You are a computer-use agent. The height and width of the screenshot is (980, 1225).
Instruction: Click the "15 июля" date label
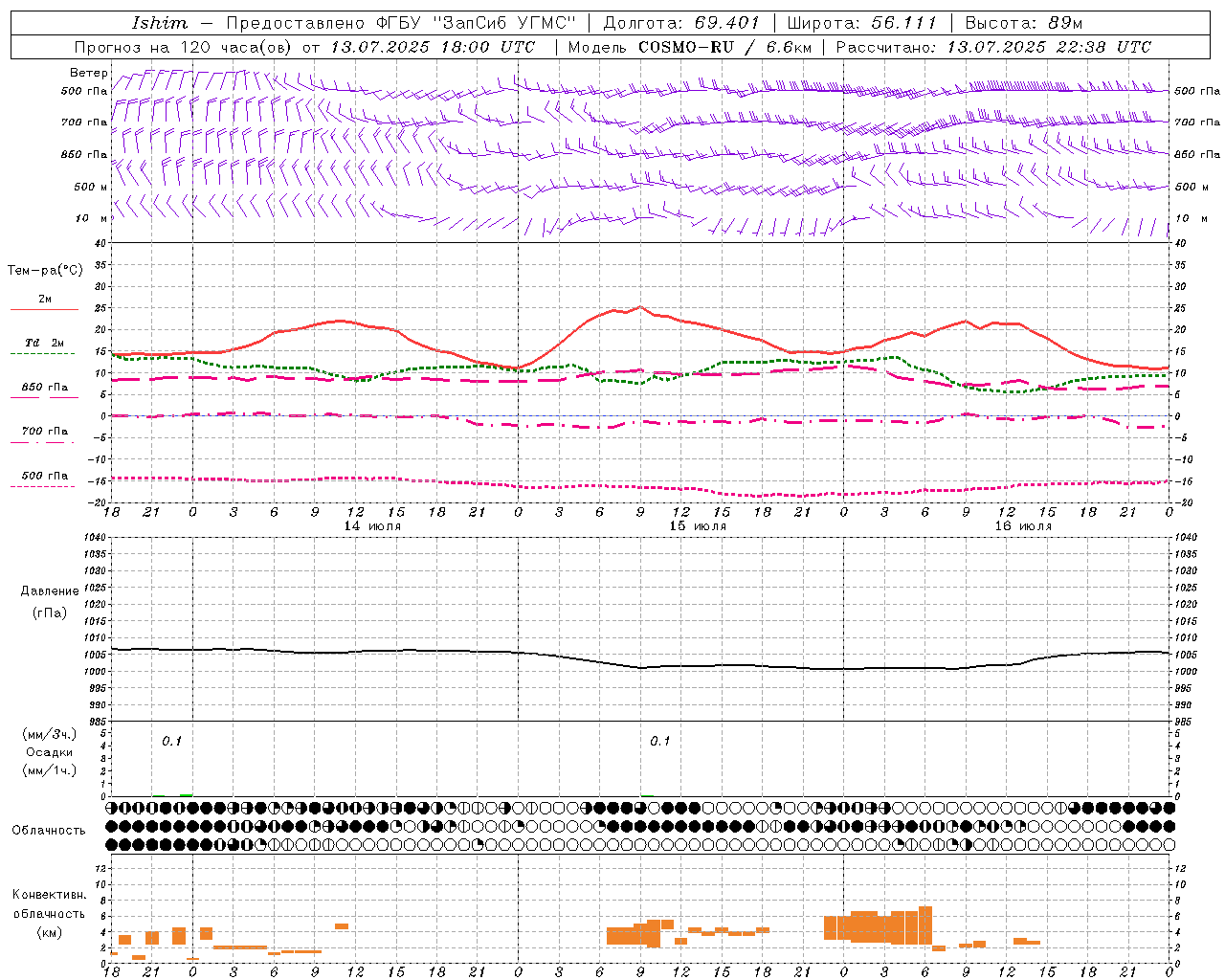click(698, 526)
